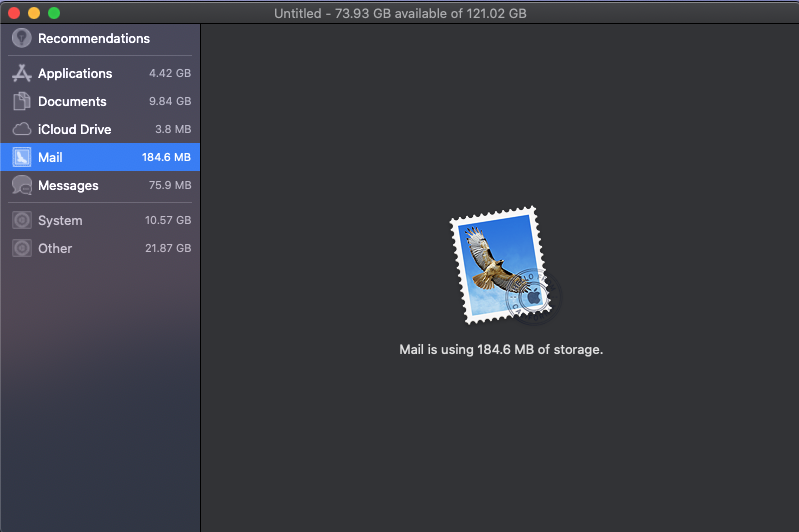This screenshot has width=799, height=532.
Task: Click the 21.87 GB size value
Action: coord(168,248)
